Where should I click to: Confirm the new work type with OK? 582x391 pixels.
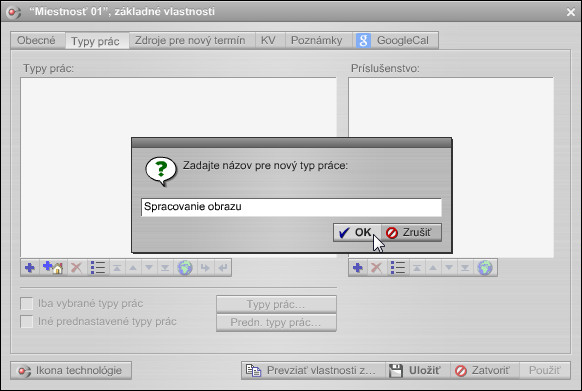click(357, 232)
